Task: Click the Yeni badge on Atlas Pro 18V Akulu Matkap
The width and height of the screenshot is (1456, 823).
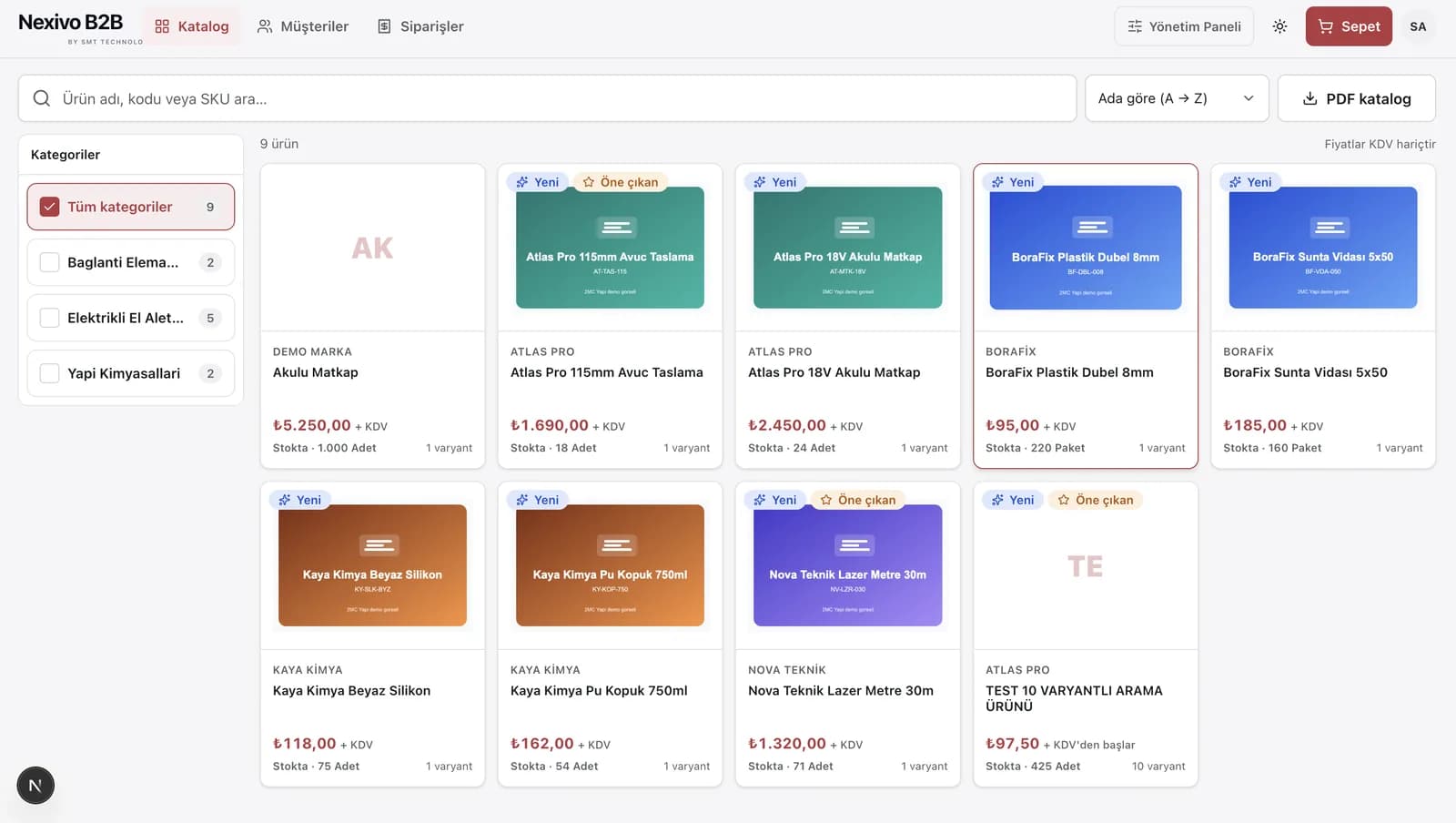Action: click(775, 182)
